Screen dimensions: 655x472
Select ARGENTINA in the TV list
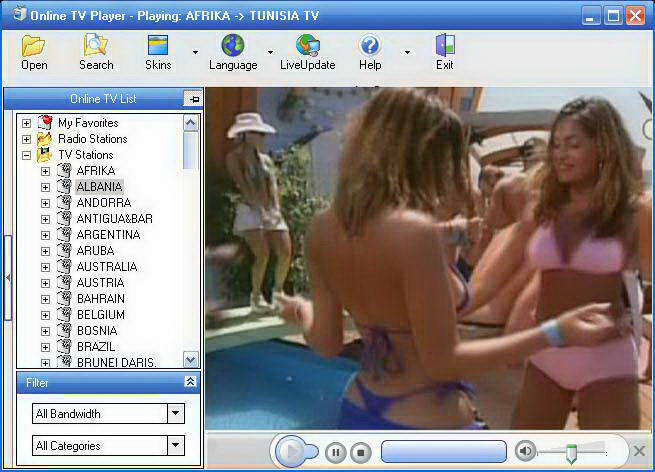point(108,235)
